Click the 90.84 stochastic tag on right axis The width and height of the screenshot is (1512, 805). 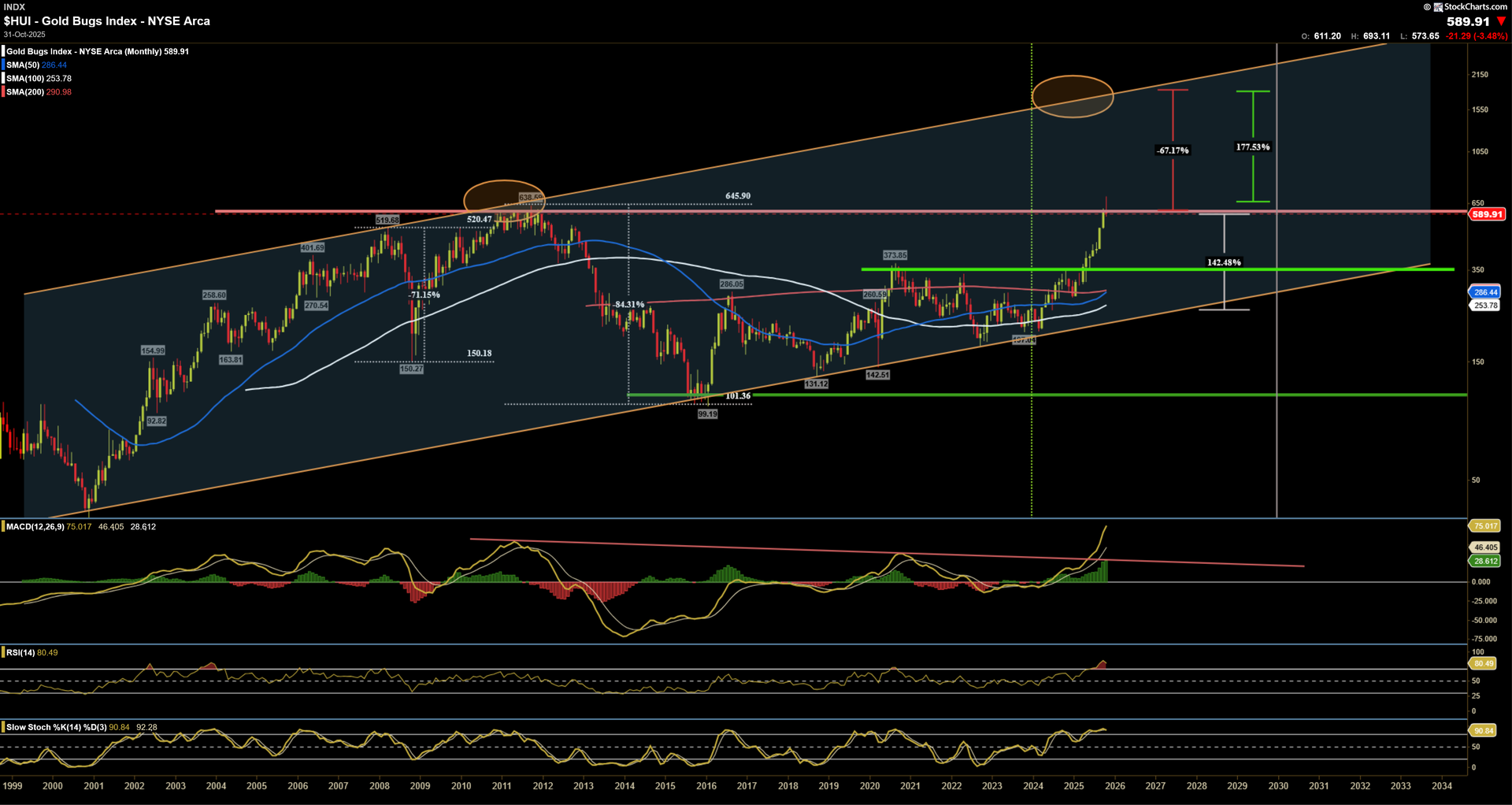(x=1484, y=731)
